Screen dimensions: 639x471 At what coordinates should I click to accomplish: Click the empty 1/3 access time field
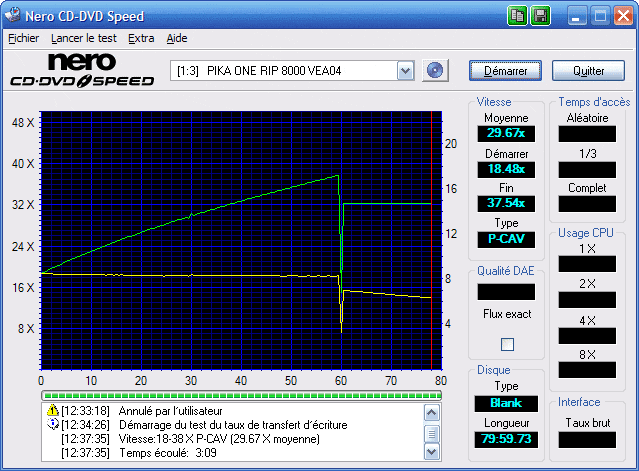[587, 170]
